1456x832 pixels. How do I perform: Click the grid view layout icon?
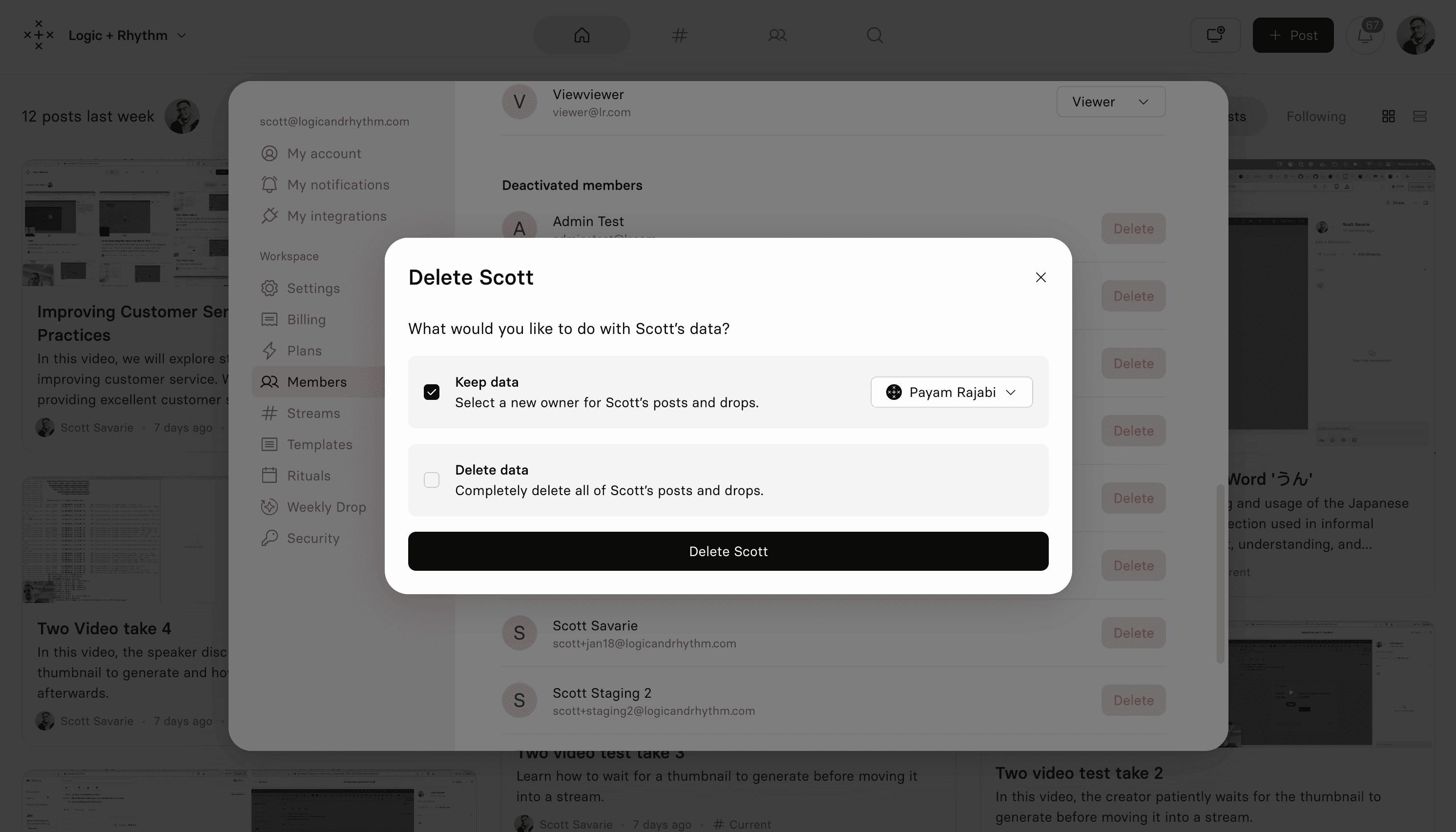[1389, 116]
